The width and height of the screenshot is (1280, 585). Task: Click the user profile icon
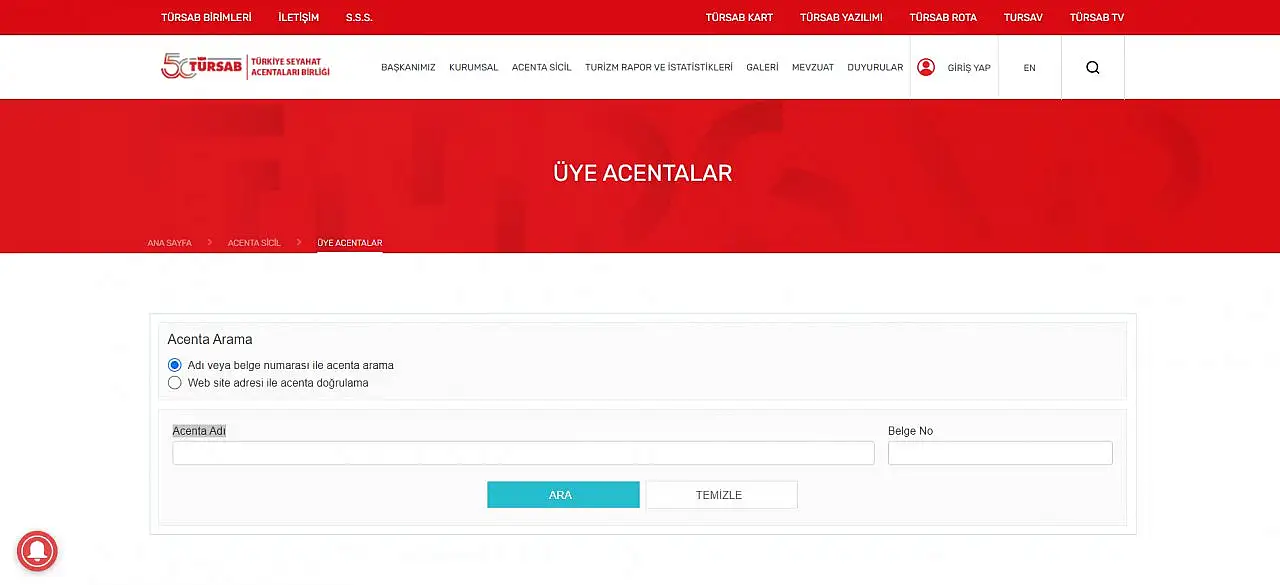pos(926,67)
